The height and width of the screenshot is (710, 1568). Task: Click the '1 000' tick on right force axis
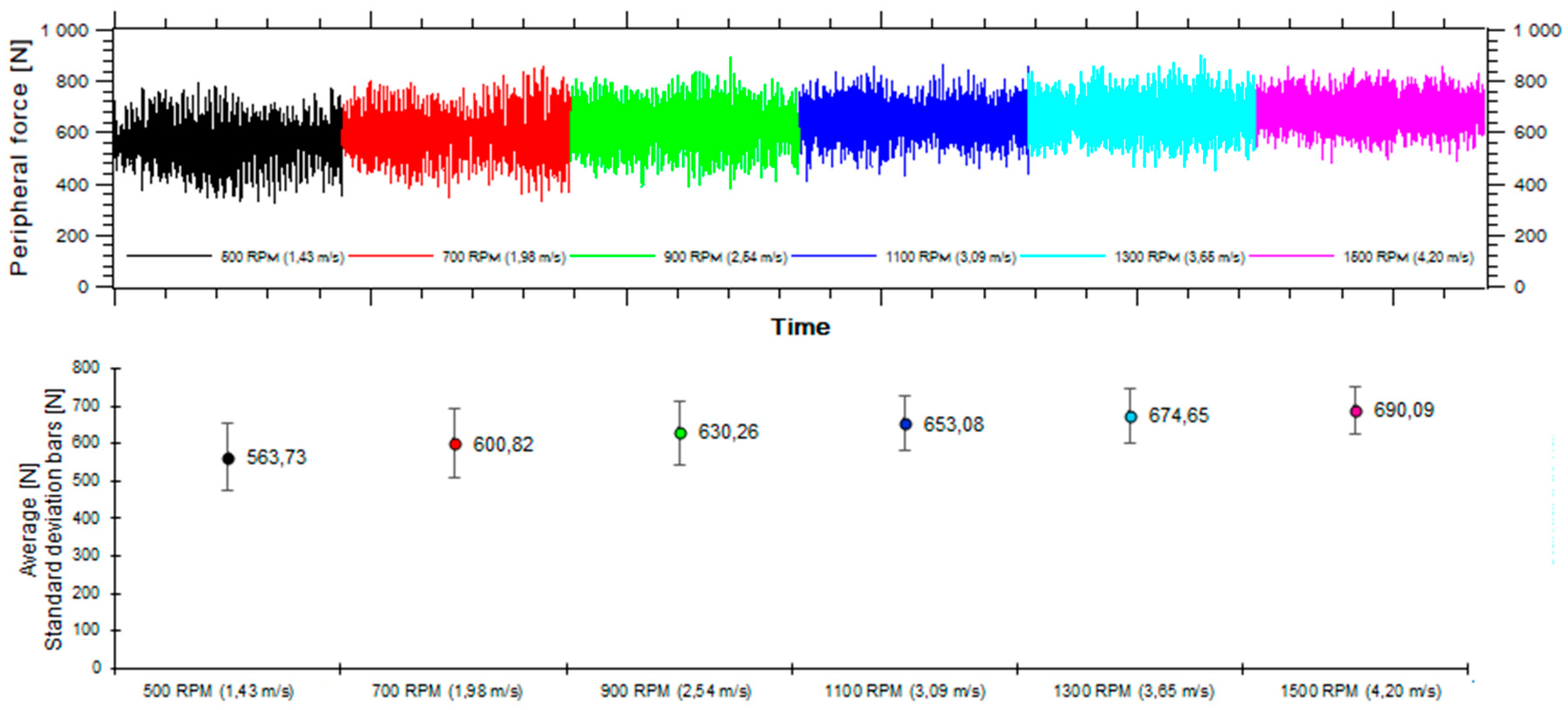pyautogui.click(x=1538, y=30)
